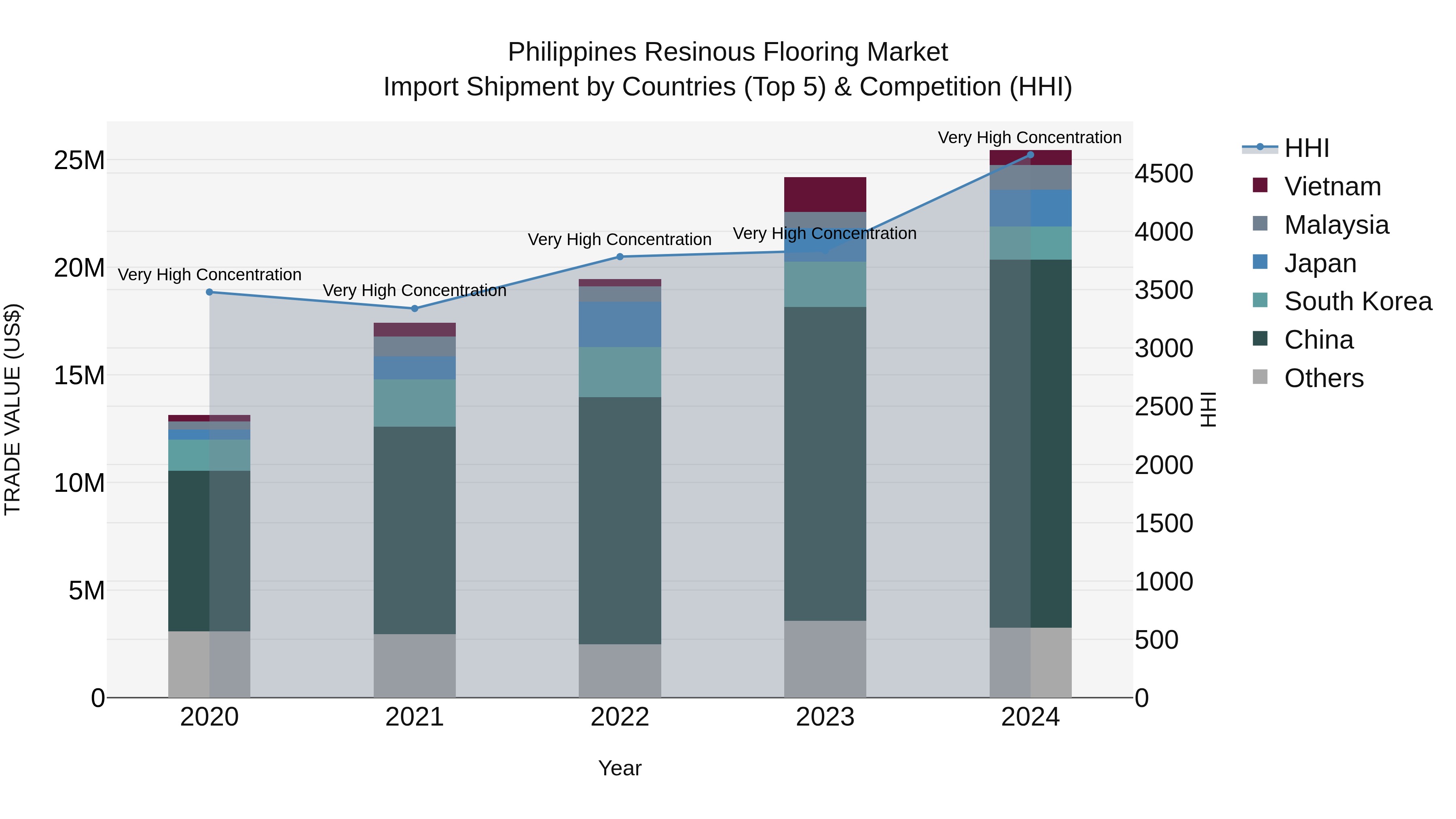Click the Japan blue legend swatch
The image size is (1456, 819).
coord(1260,262)
